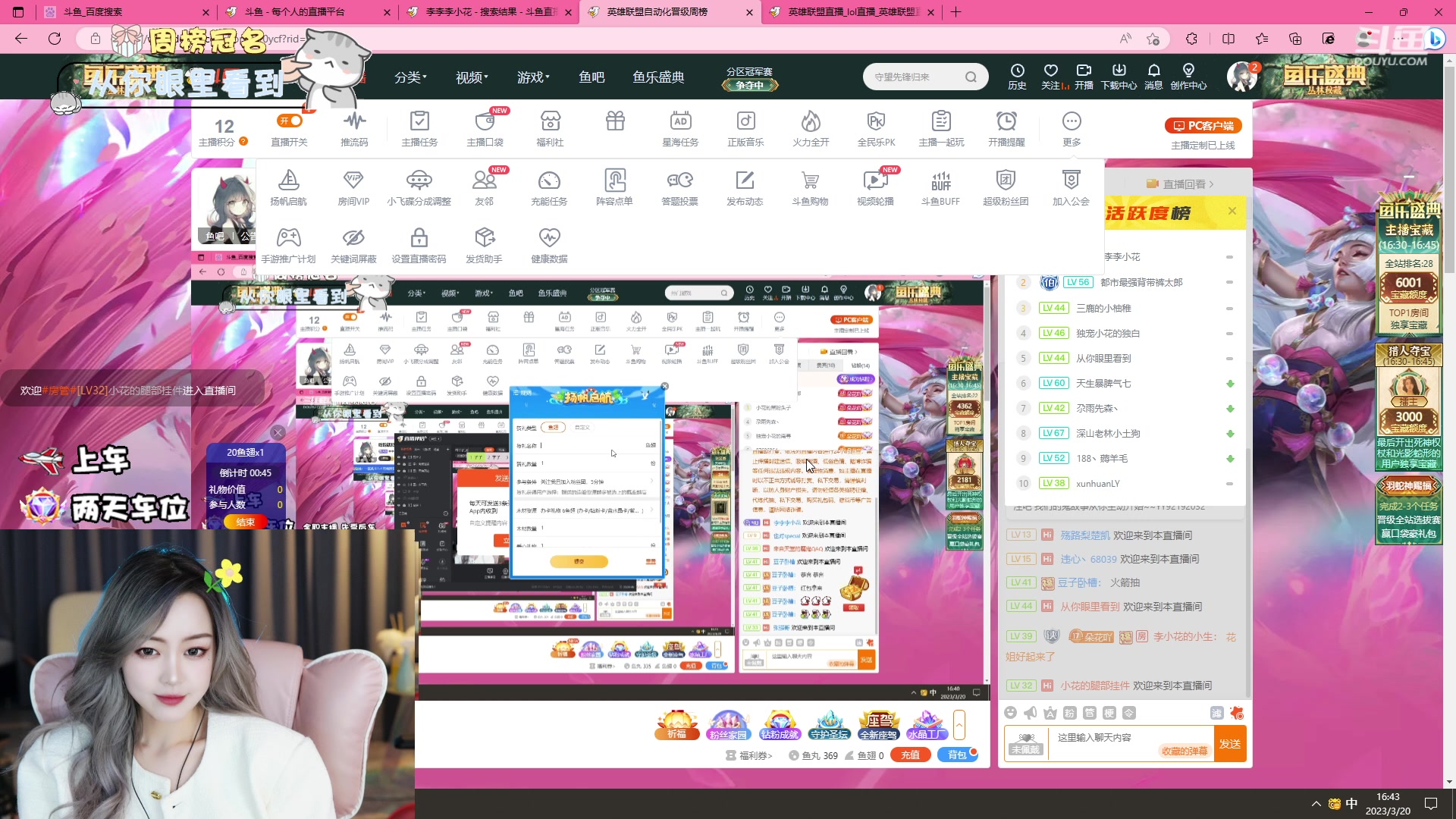Open 斗鱼BUFF tool
The width and height of the screenshot is (1456, 819).
click(x=940, y=187)
